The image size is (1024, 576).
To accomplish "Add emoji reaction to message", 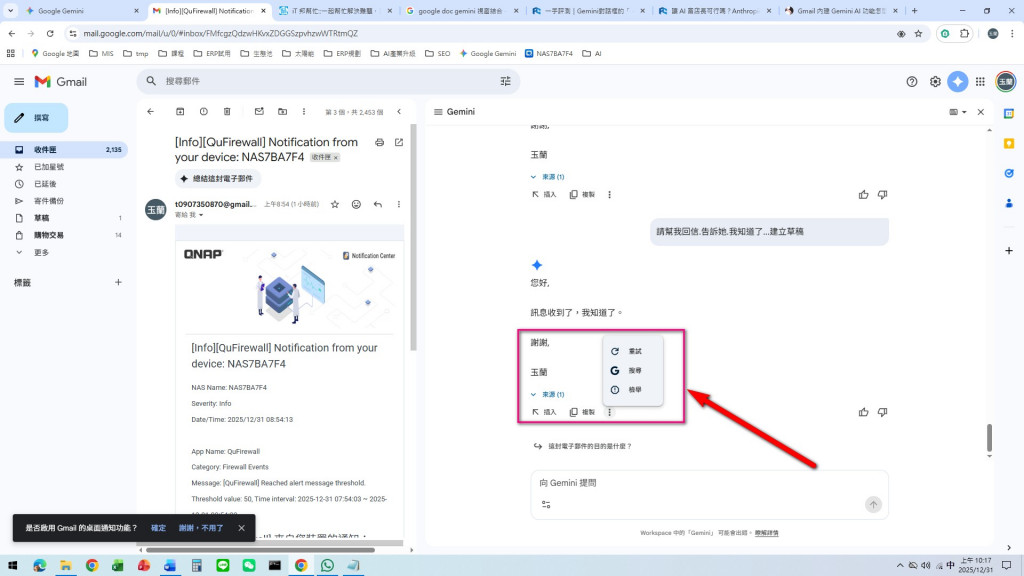I will click(356, 204).
